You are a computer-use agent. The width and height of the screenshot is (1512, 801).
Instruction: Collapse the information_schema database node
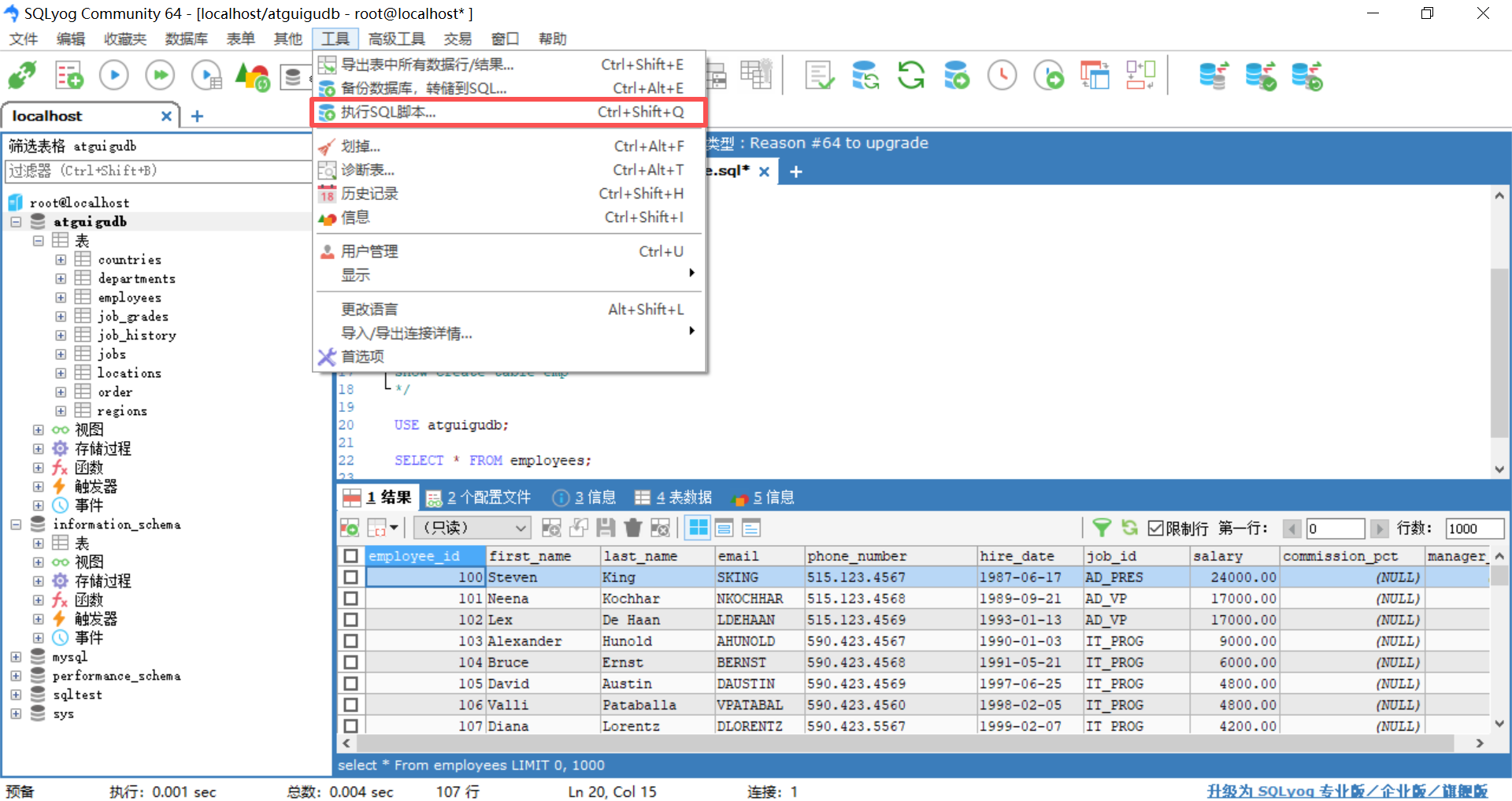click(16, 525)
